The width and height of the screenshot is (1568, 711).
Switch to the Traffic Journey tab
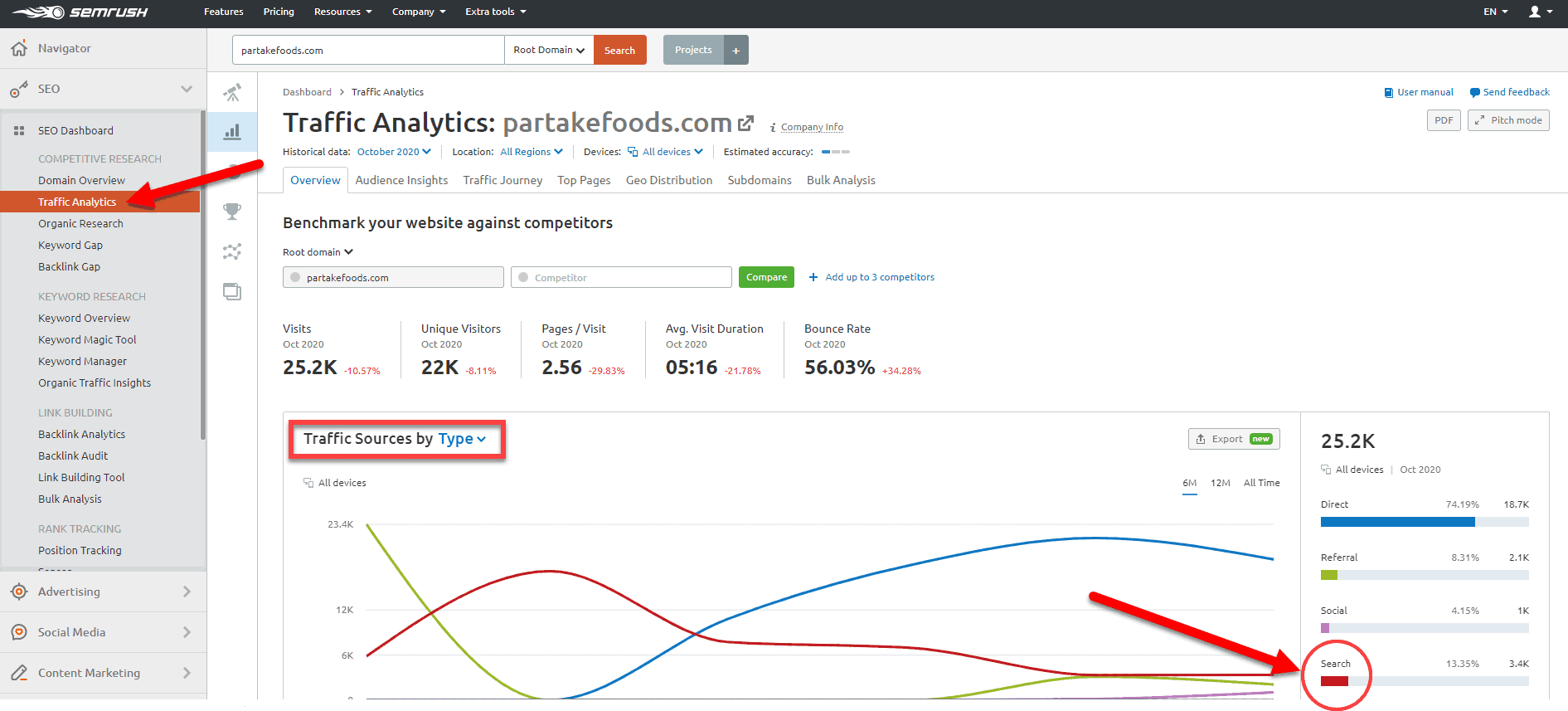coord(502,180)
